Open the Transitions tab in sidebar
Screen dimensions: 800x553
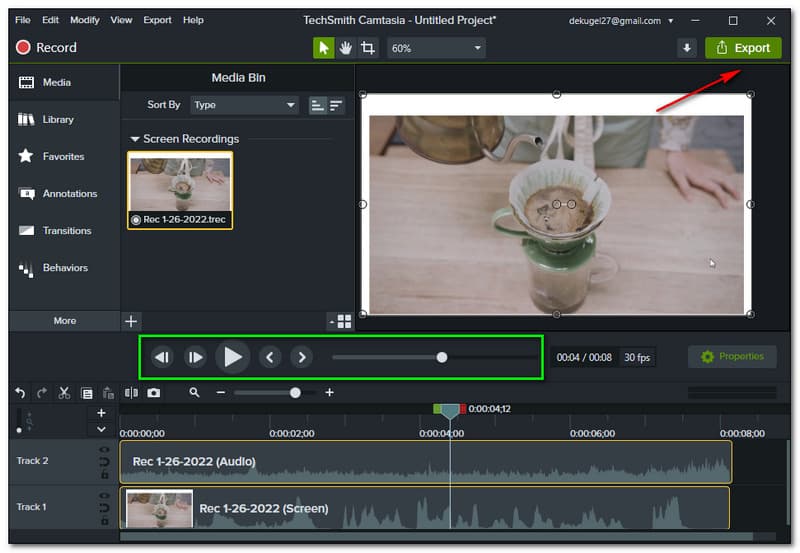click(66, 231)
